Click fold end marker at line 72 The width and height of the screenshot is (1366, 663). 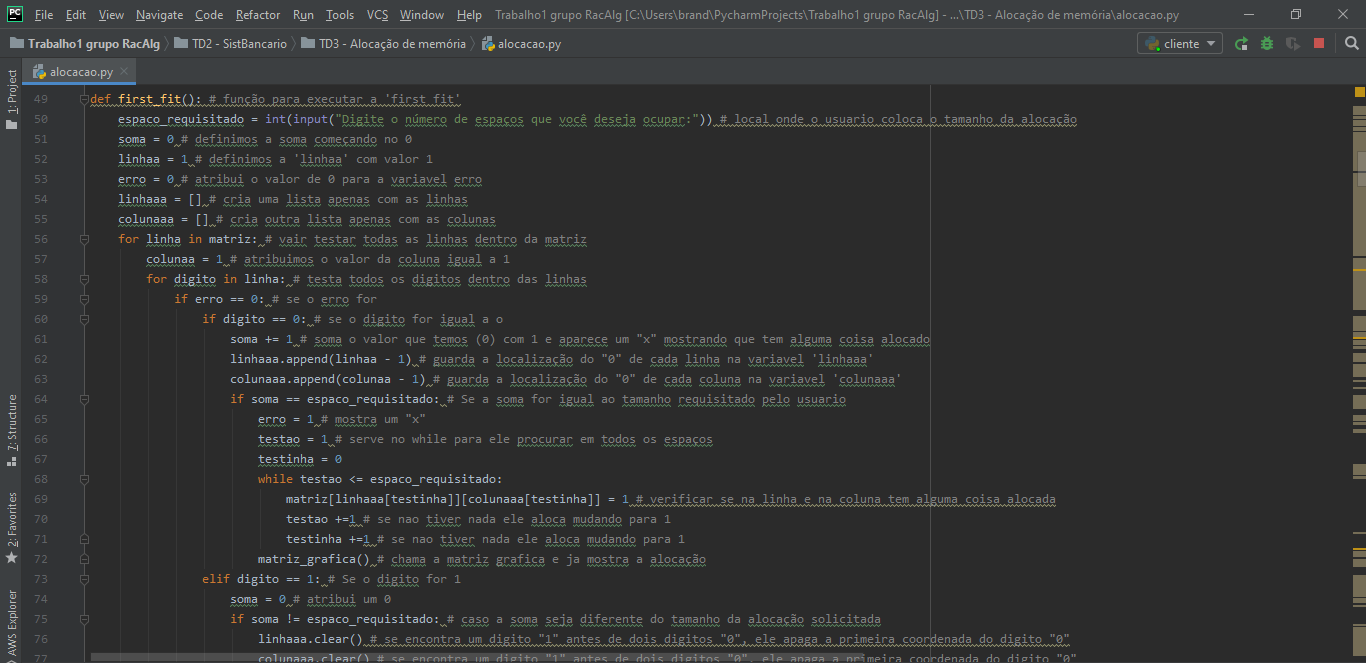pos(84,559)
